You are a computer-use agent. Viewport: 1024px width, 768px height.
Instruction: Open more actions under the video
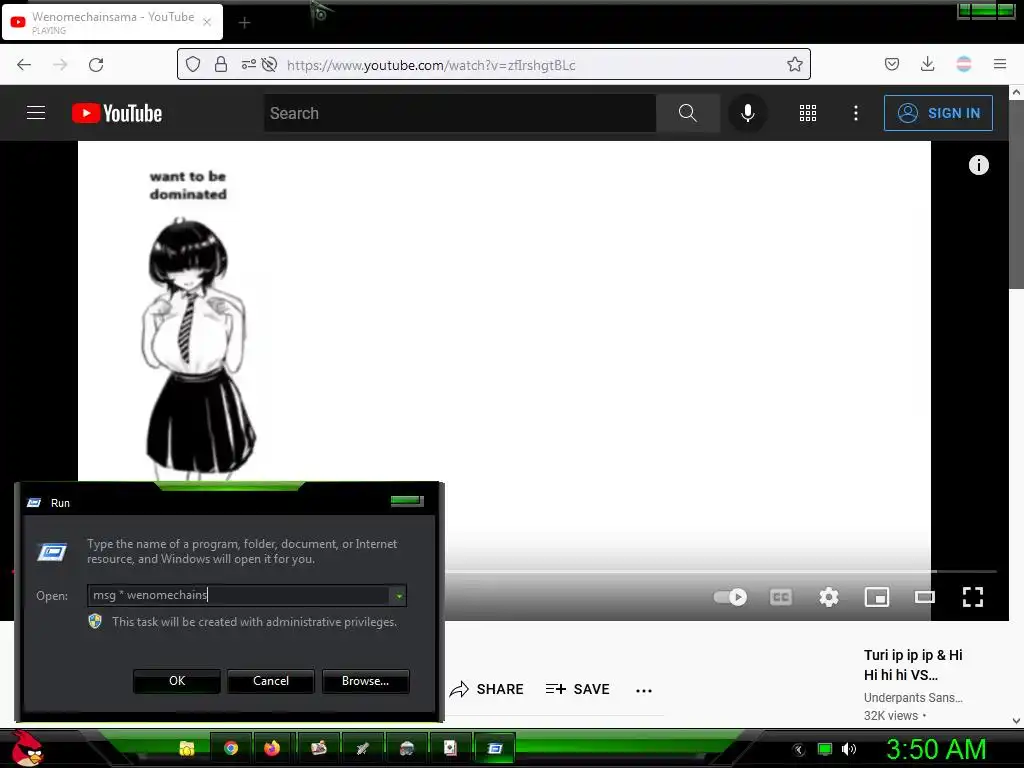644,690
